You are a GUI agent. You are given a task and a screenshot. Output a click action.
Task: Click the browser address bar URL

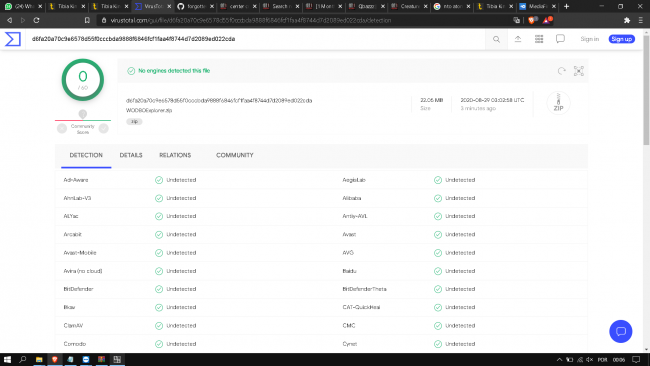coord(251,20)
